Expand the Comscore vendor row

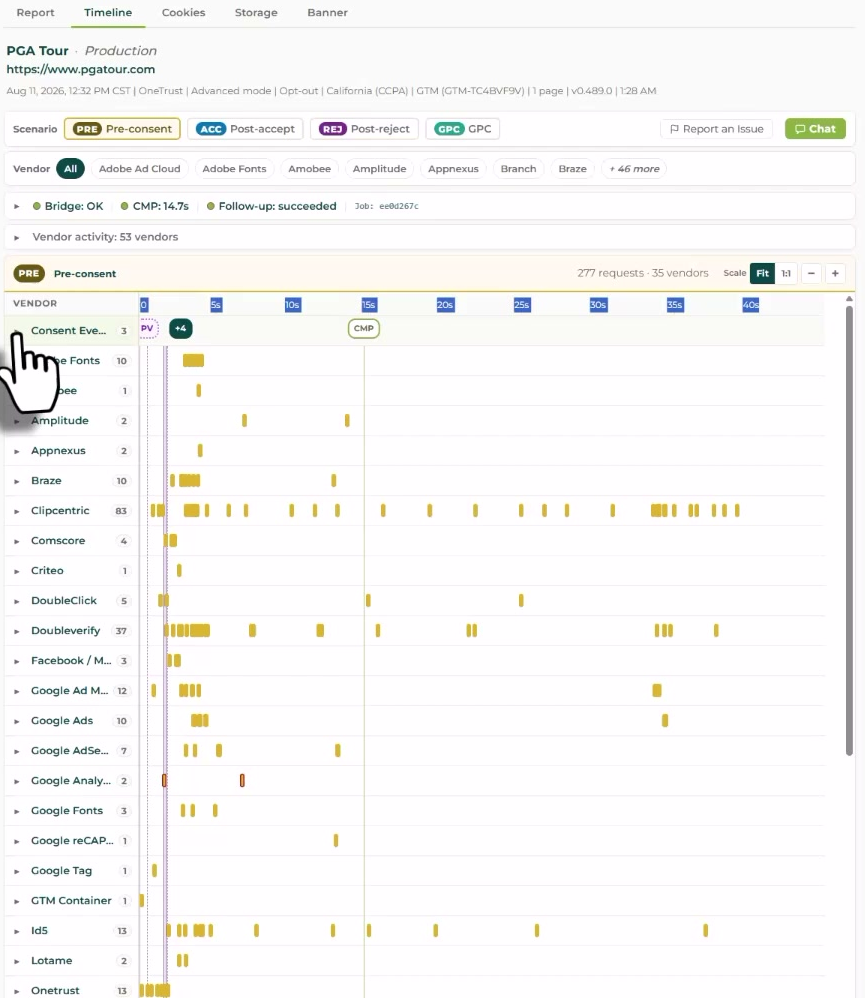[17, 541]
